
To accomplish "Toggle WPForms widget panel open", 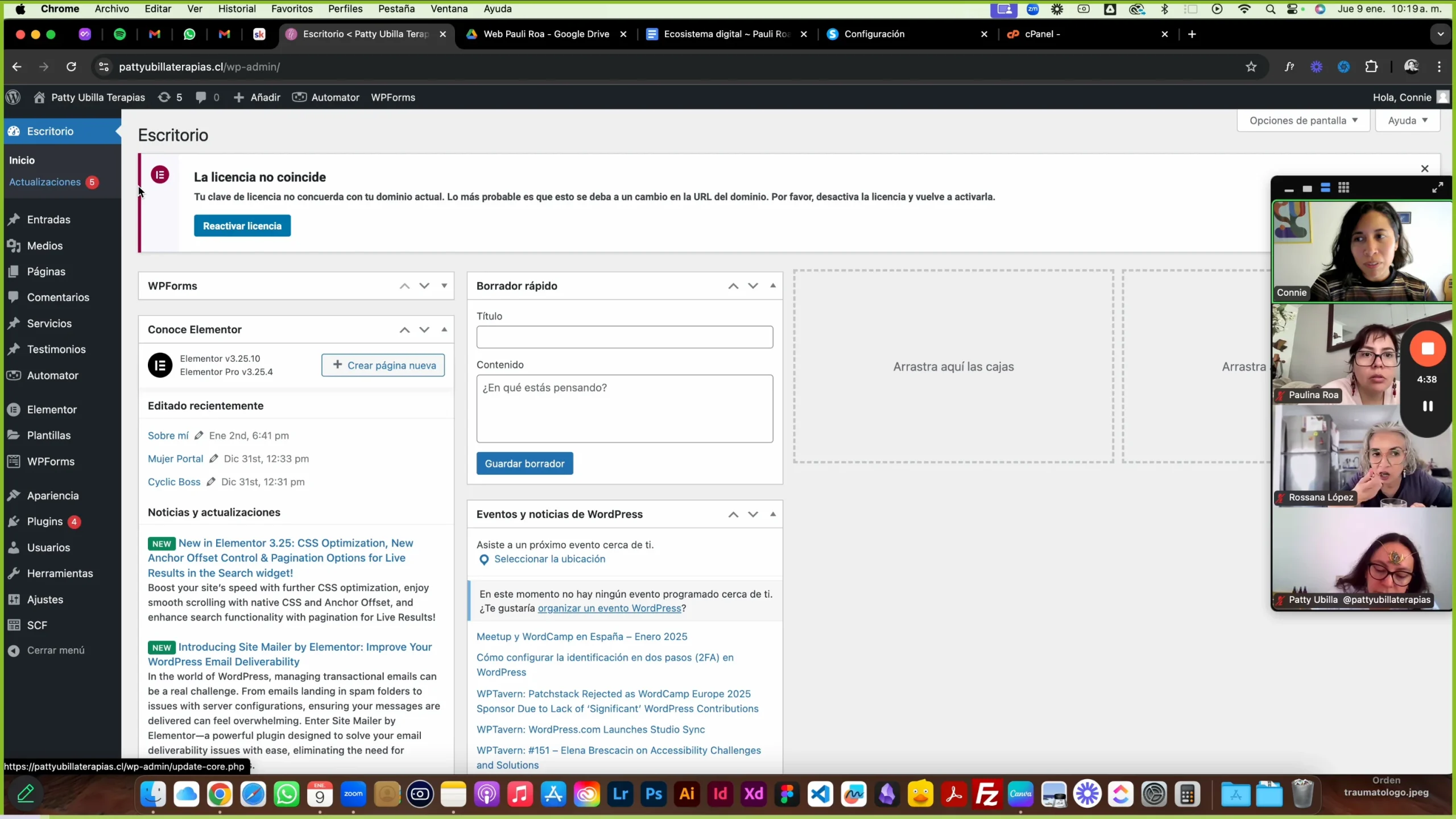I will point(444,286).
